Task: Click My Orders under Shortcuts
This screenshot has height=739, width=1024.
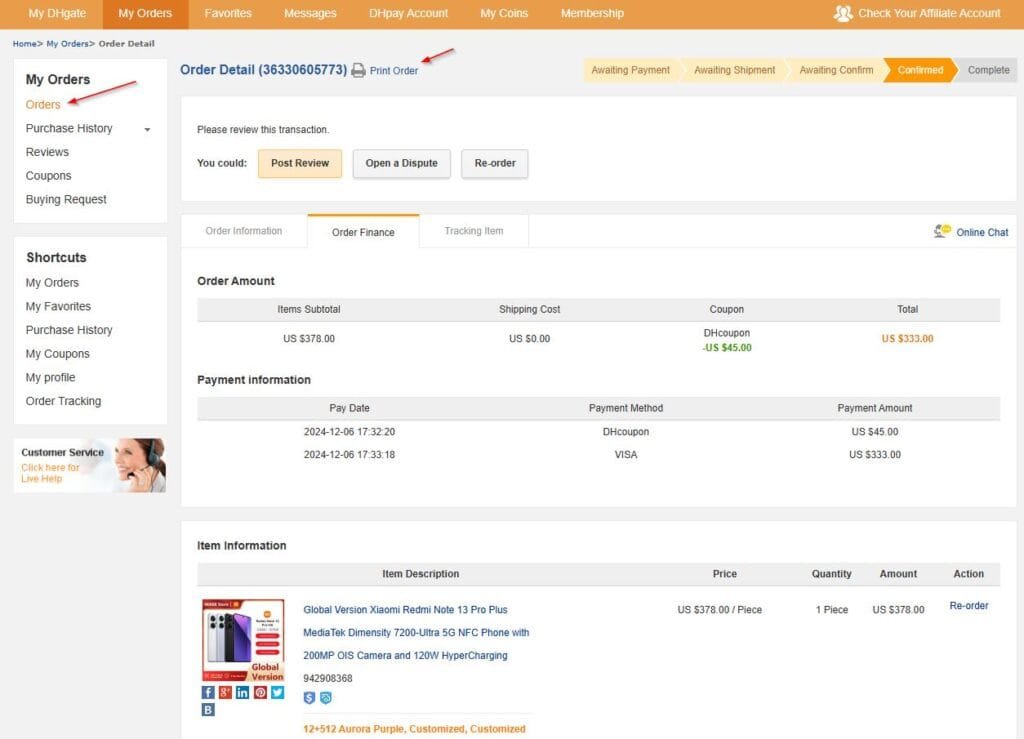Action: [x=52, y=283]
